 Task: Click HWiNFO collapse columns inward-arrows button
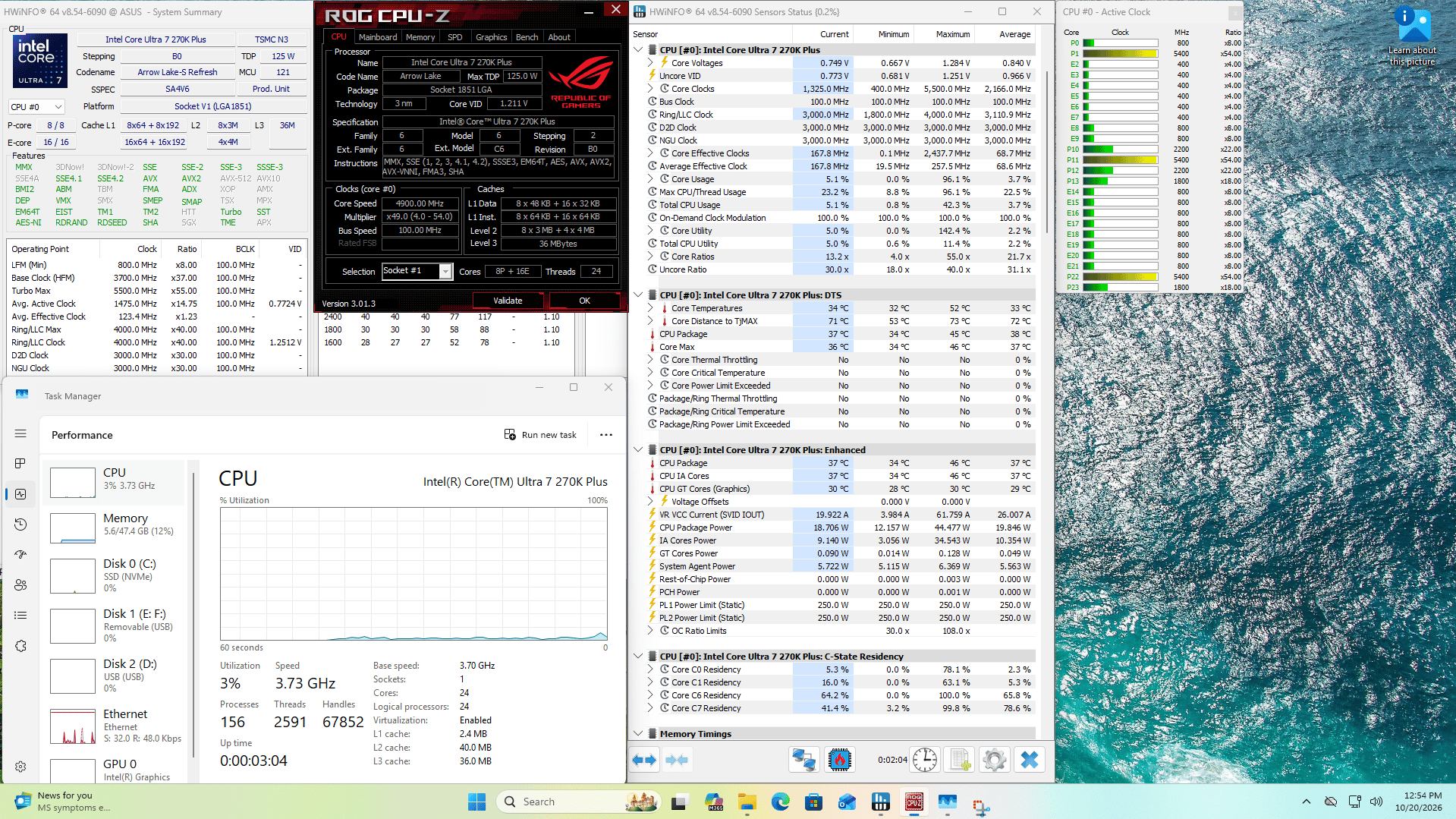pos(676,760)
